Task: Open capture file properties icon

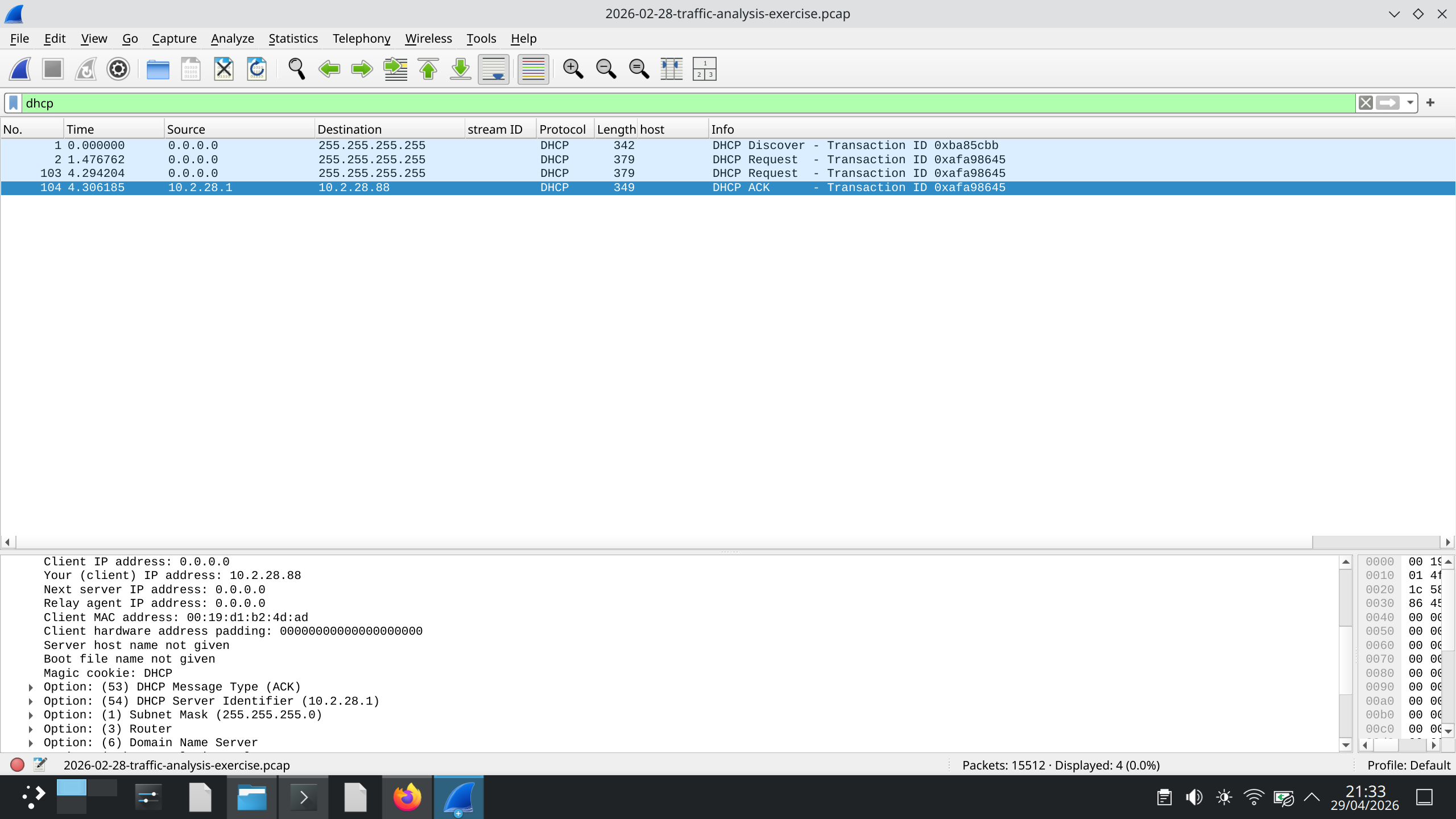Action: click(x=40, y=765)
